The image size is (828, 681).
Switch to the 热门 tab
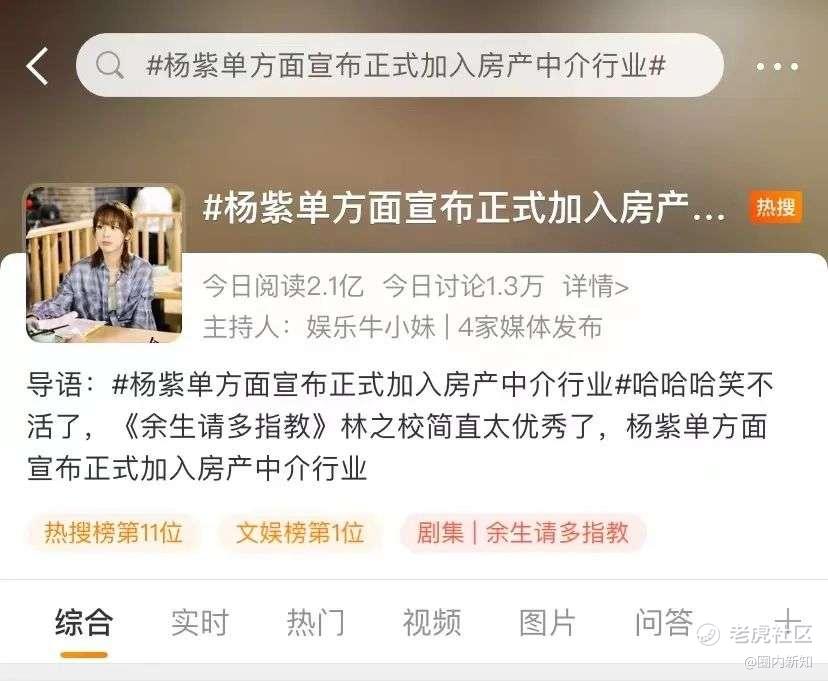coord(316,622)
